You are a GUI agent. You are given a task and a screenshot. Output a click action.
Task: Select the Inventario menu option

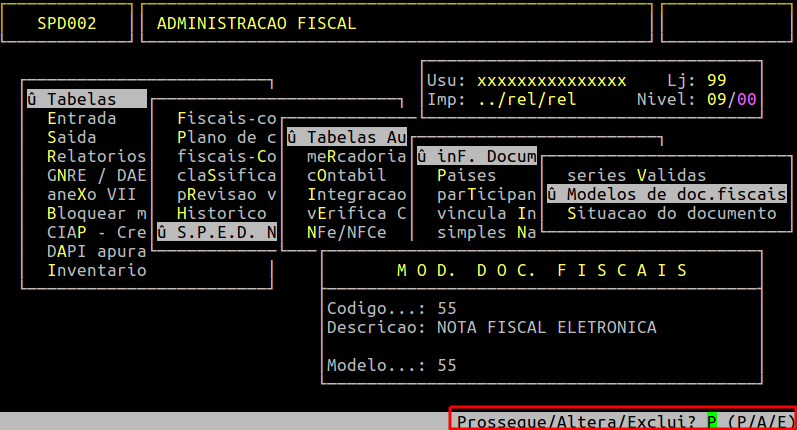coord(97,270)
